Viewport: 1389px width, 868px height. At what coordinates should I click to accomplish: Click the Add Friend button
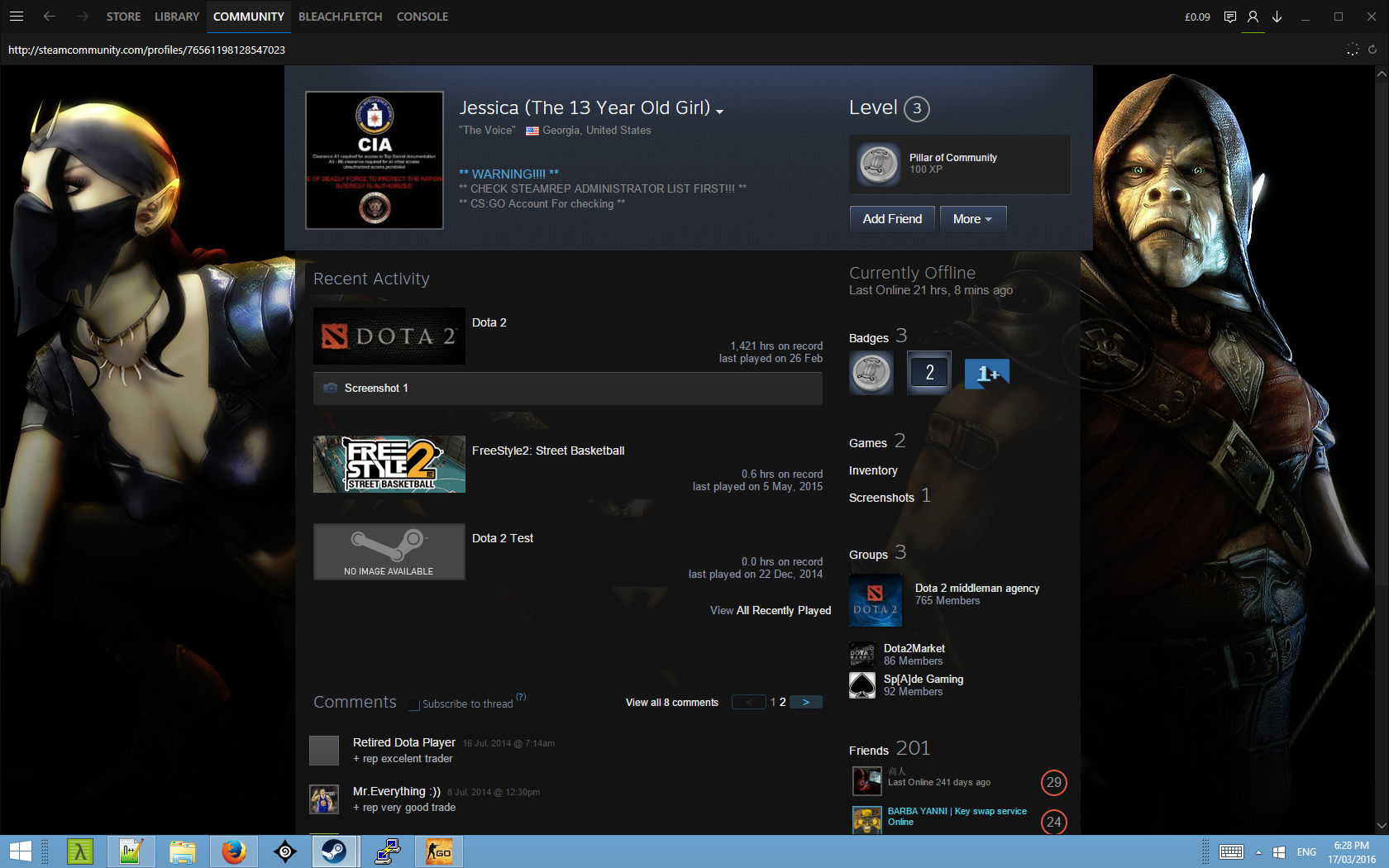tap(891, 219)
